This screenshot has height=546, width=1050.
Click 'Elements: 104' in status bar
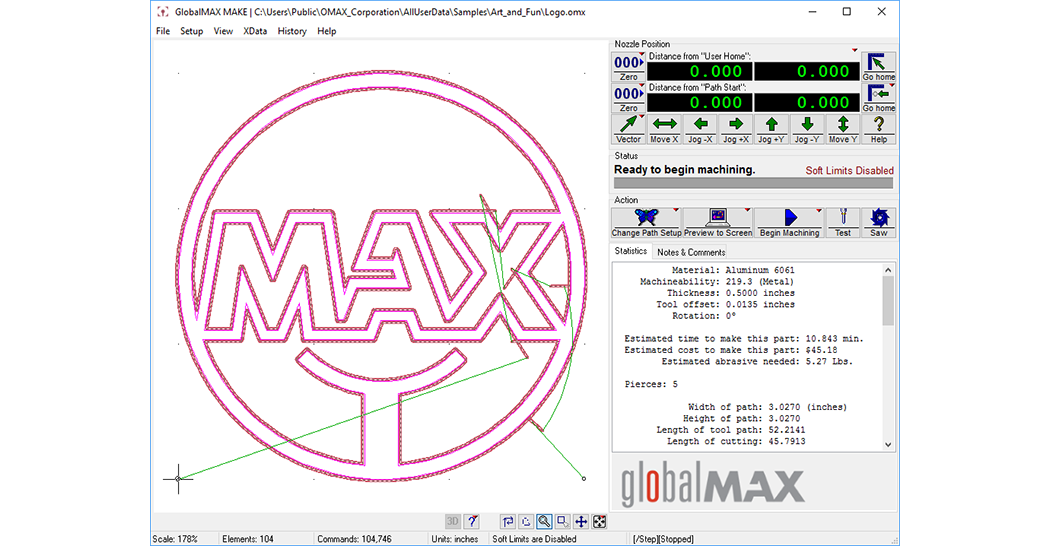point(248,539)
